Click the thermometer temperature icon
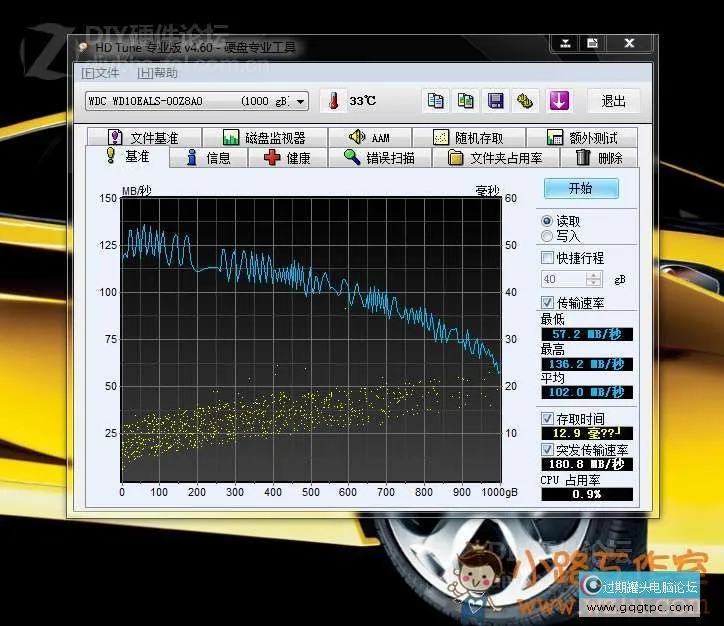 pos(333,101)
